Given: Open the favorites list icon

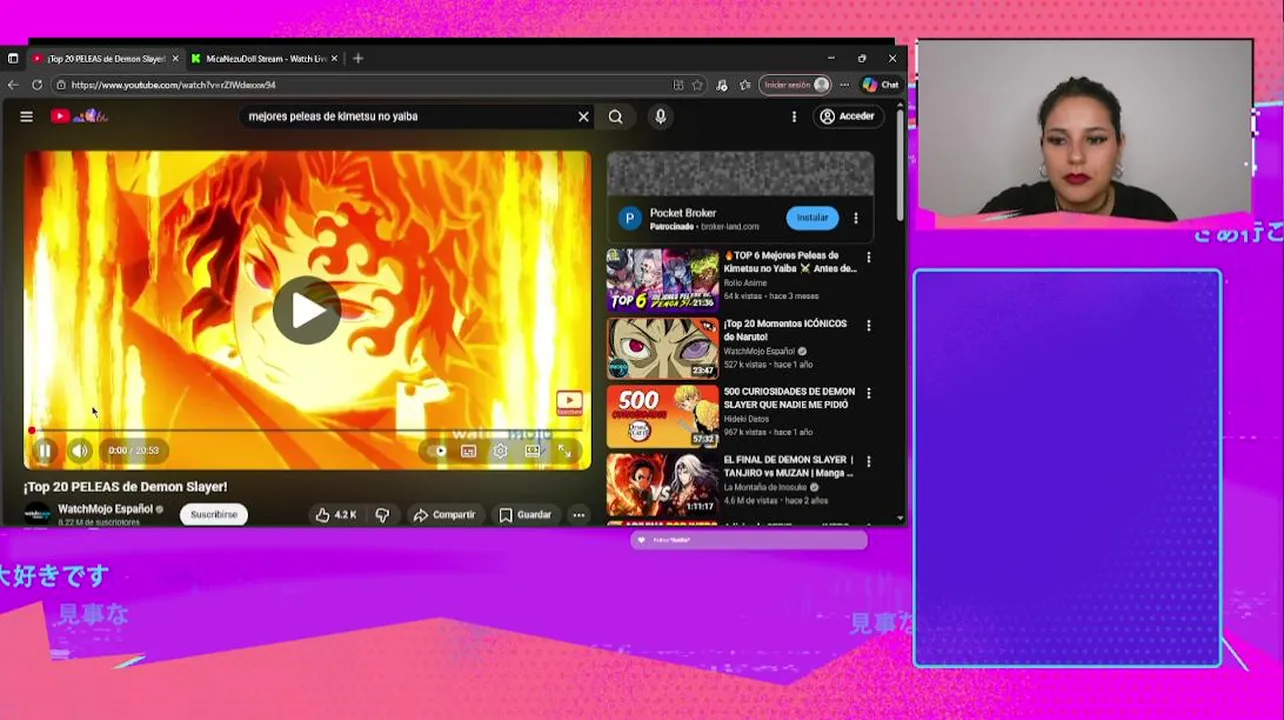Looking at the screenshot, I should 744,85.
